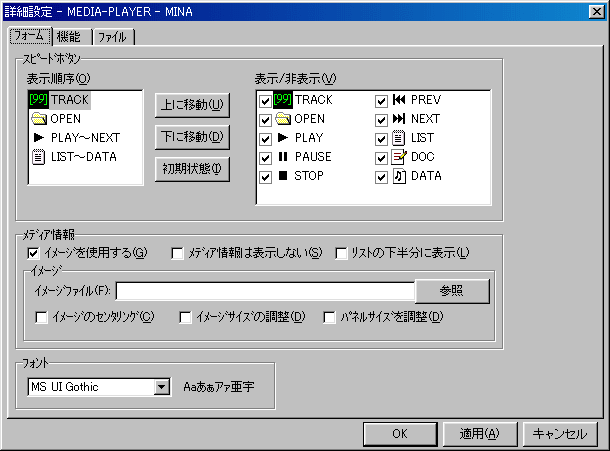Uncheck the TRACK visibility checkbox
Image resolution: width=610 pixels, height=451 pixels.
point(265,101)
